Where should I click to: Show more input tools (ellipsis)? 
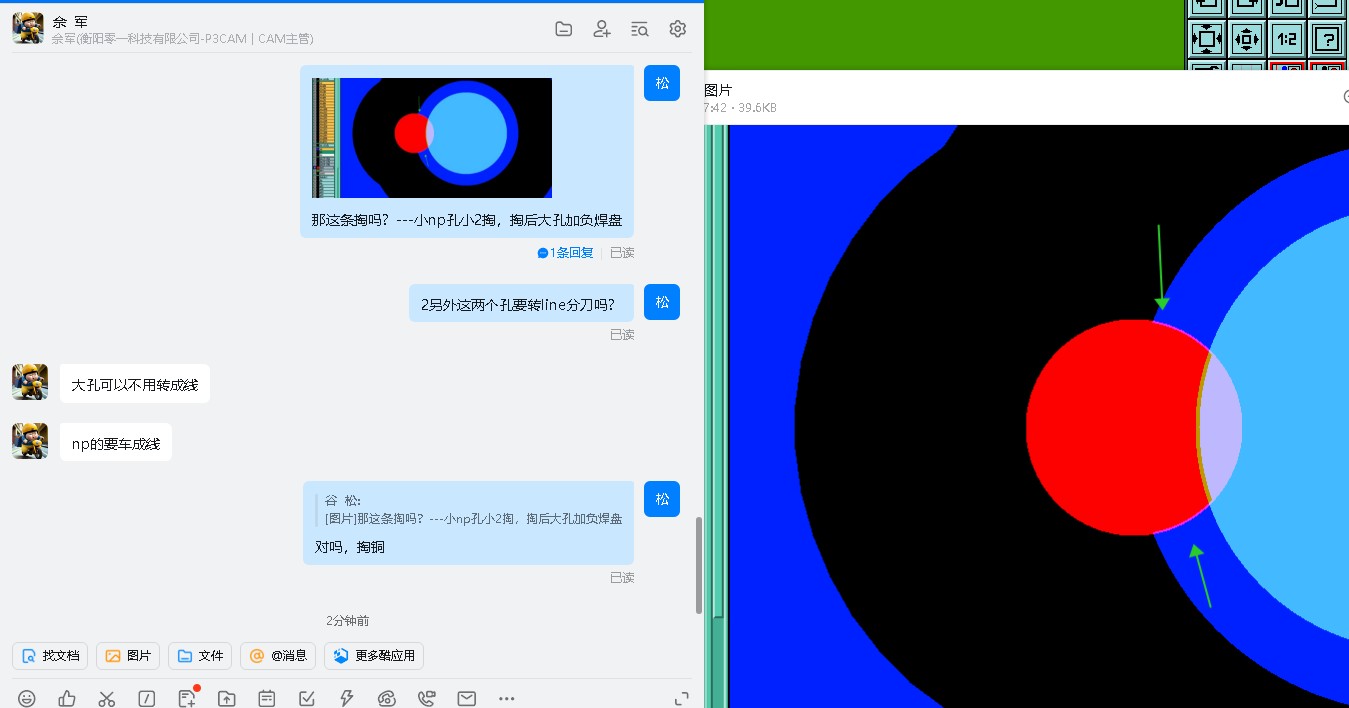507,698
